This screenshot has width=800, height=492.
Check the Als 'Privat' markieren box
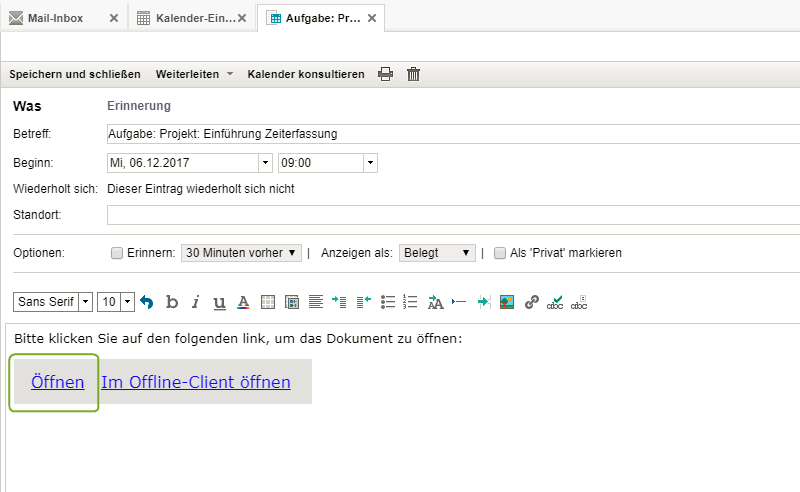(500, 253)
